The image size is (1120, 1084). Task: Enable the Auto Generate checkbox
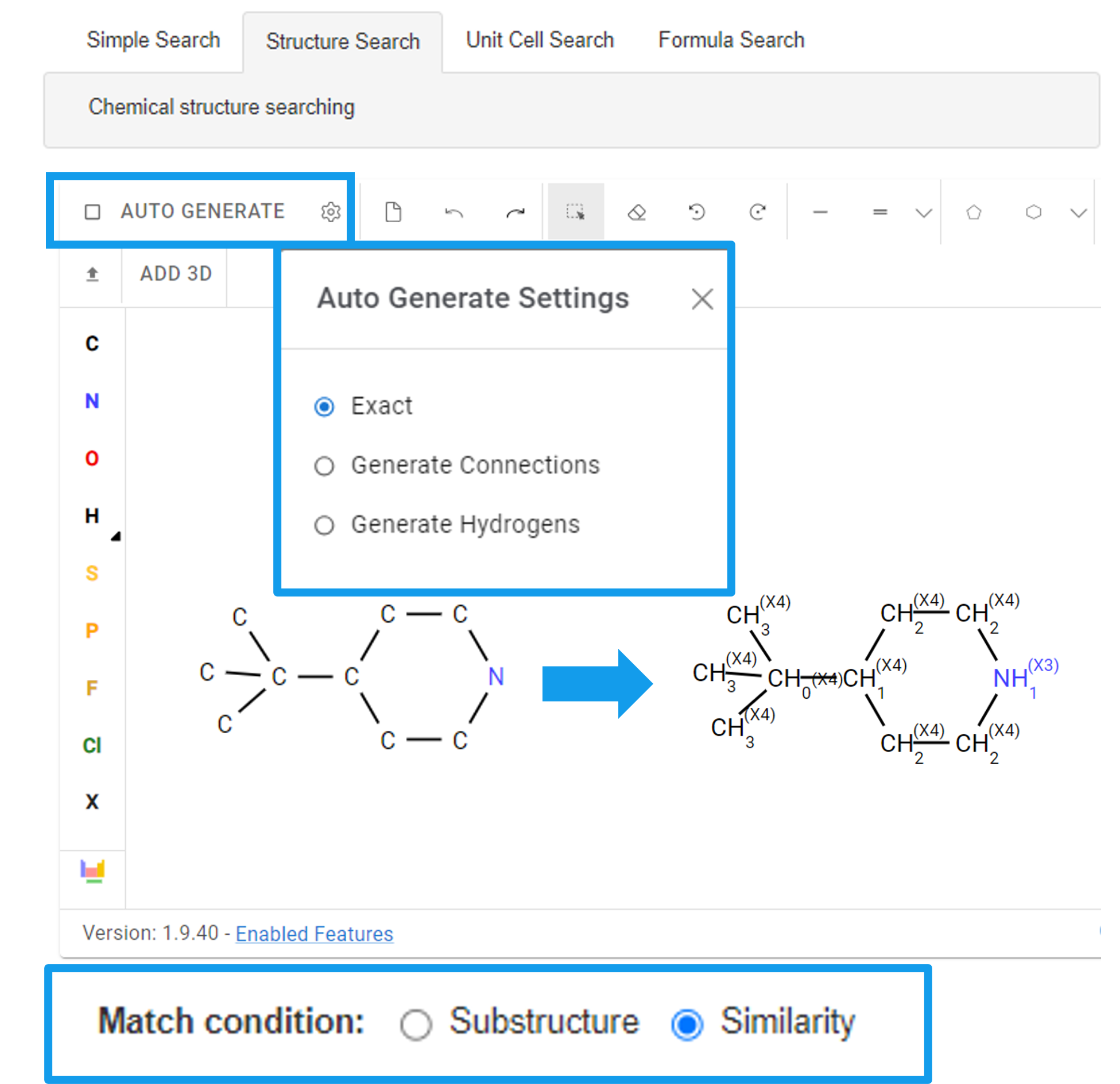click(x=92, y=212)
